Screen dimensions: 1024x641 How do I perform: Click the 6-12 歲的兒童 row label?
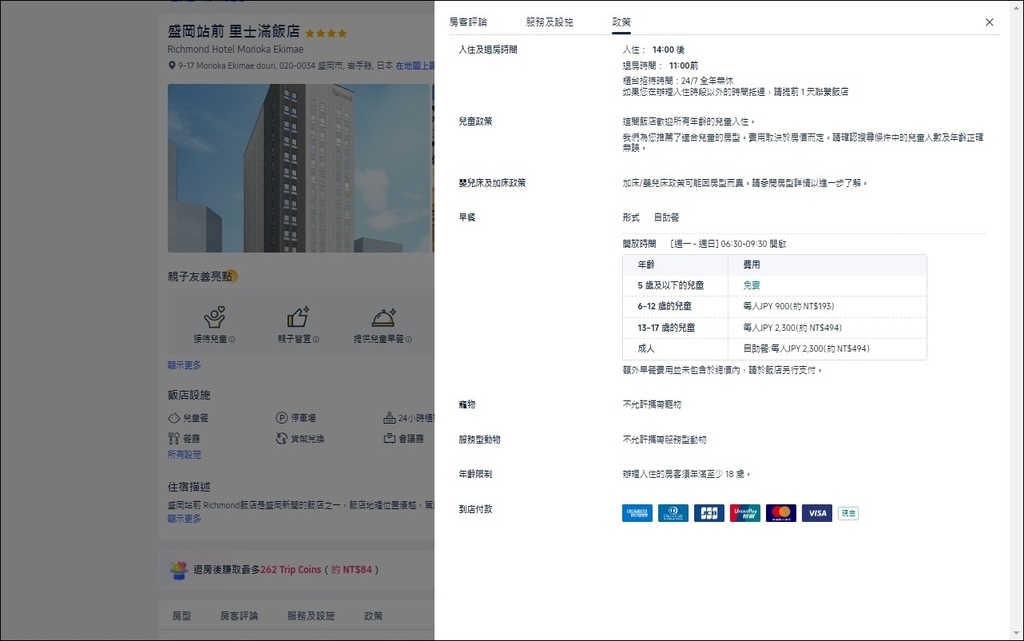(x=664, y=306)
